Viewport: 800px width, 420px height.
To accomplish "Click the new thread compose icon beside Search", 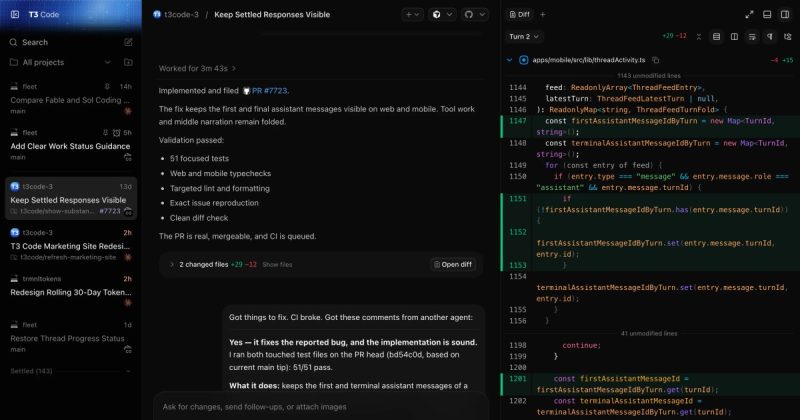I will point(128,42).
